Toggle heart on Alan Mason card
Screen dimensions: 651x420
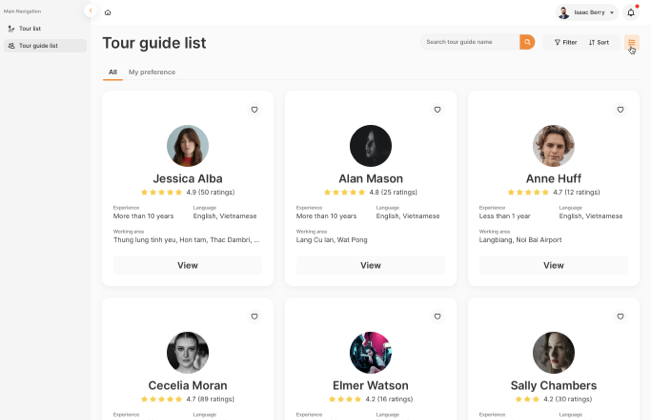437,110
